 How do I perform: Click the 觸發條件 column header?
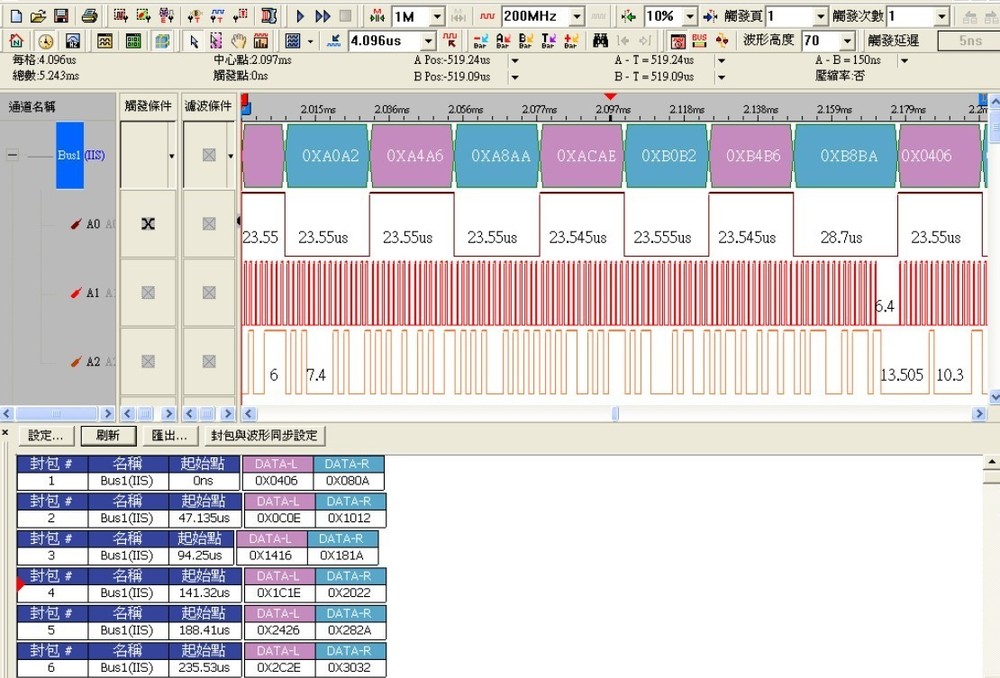click(x=148, y=106)
